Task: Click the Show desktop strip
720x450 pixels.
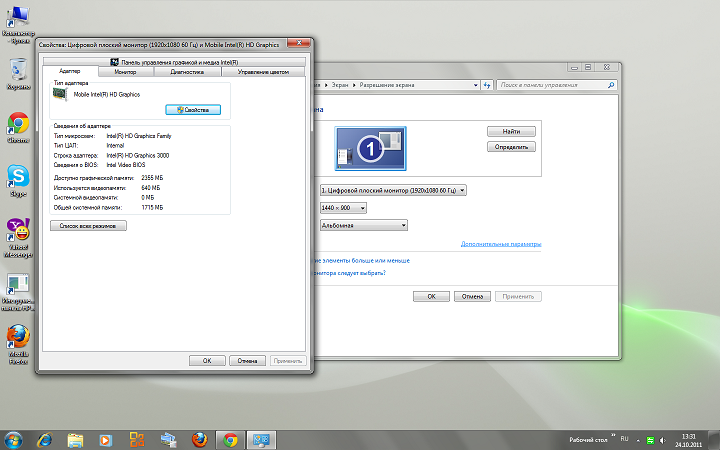Action: click(714, 440)
